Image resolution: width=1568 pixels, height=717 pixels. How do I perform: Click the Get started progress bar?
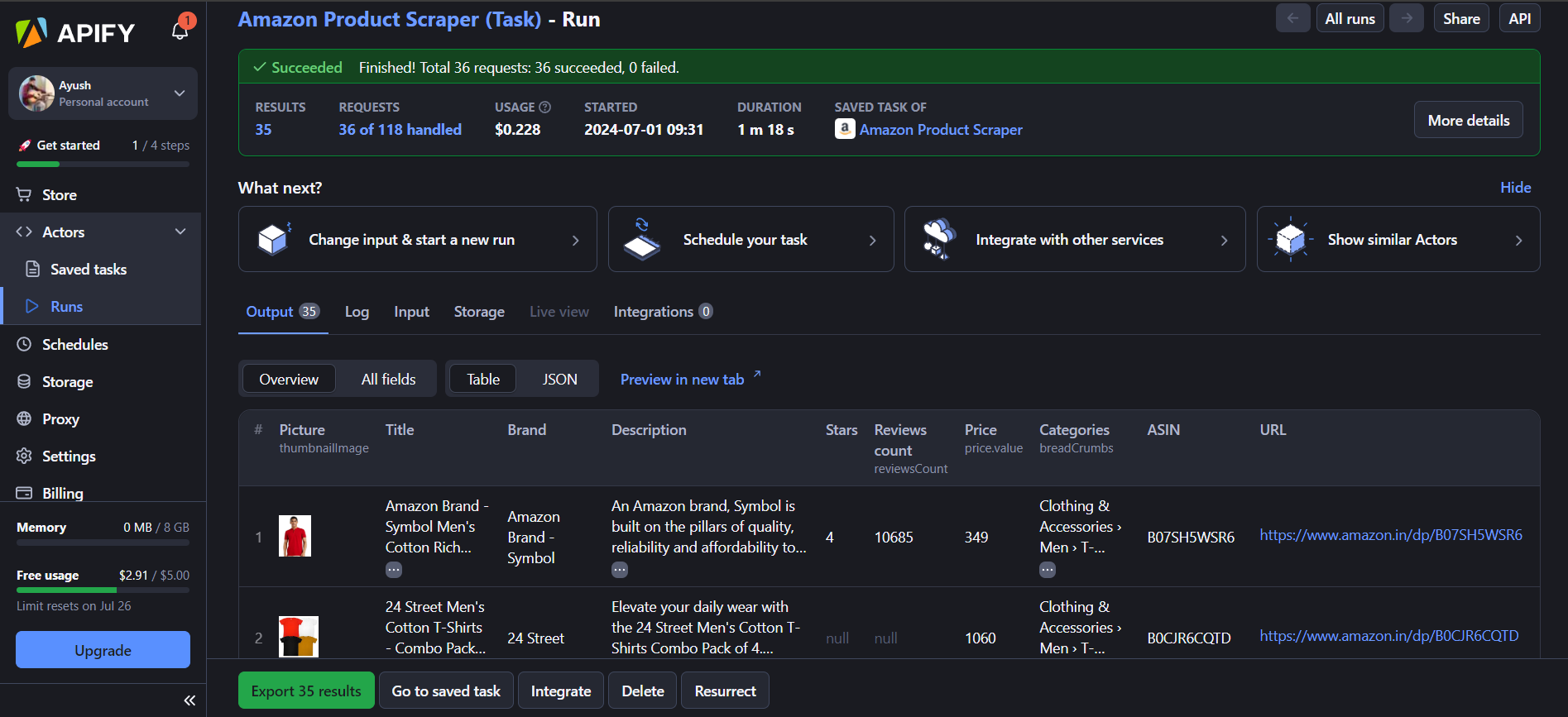103,164
